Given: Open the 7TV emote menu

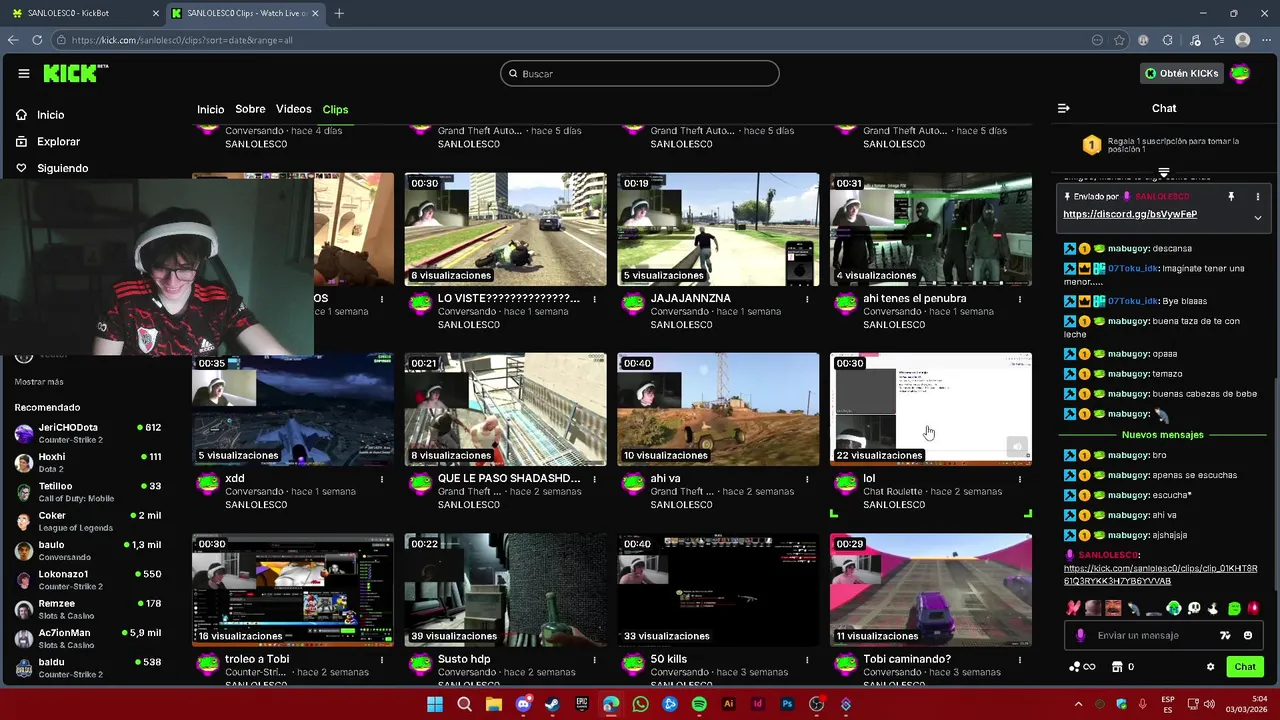Looking at the screenshot, I should click(x=1225, y=635).
